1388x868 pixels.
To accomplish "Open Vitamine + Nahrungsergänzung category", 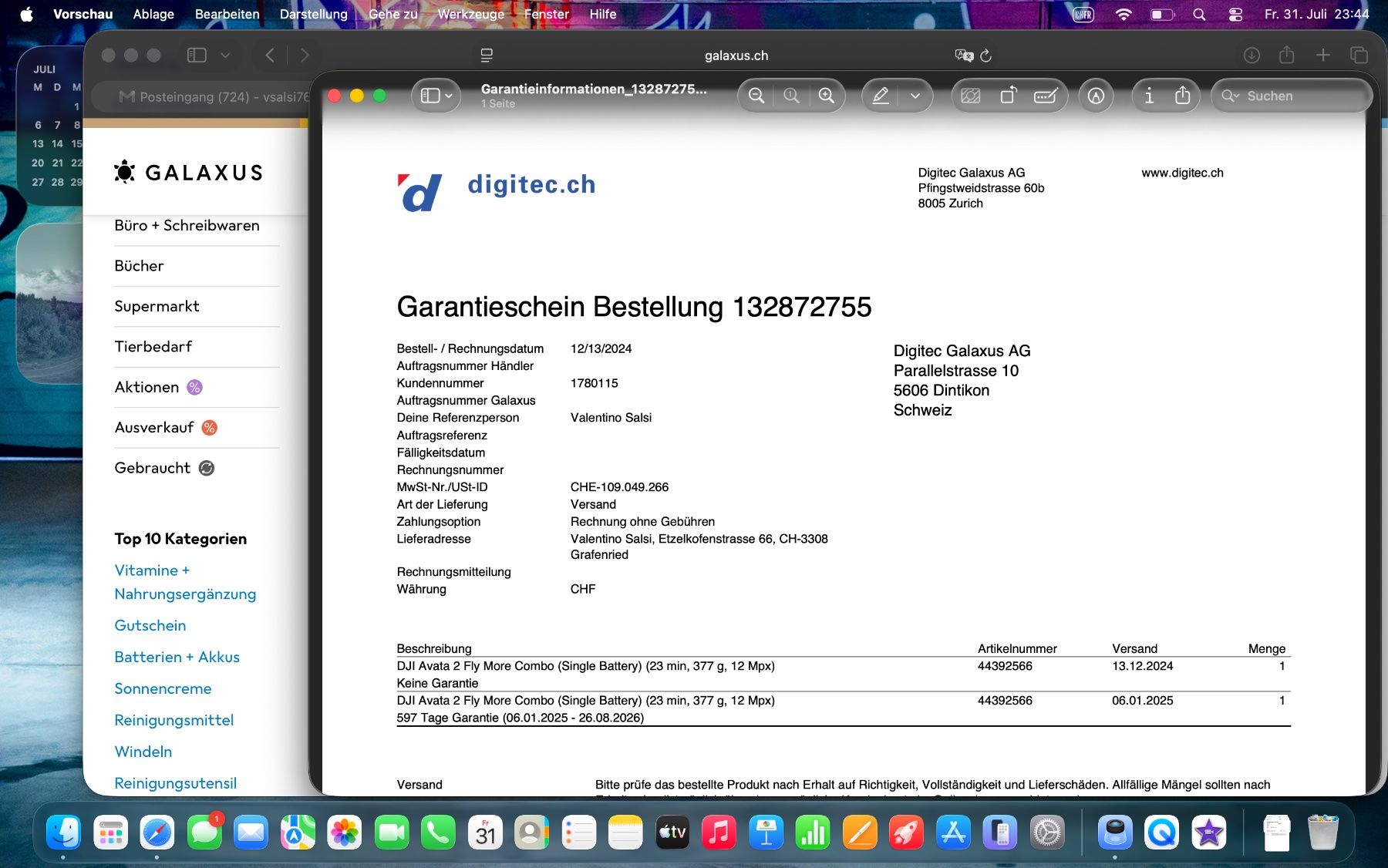I will (x=185, y=582).
